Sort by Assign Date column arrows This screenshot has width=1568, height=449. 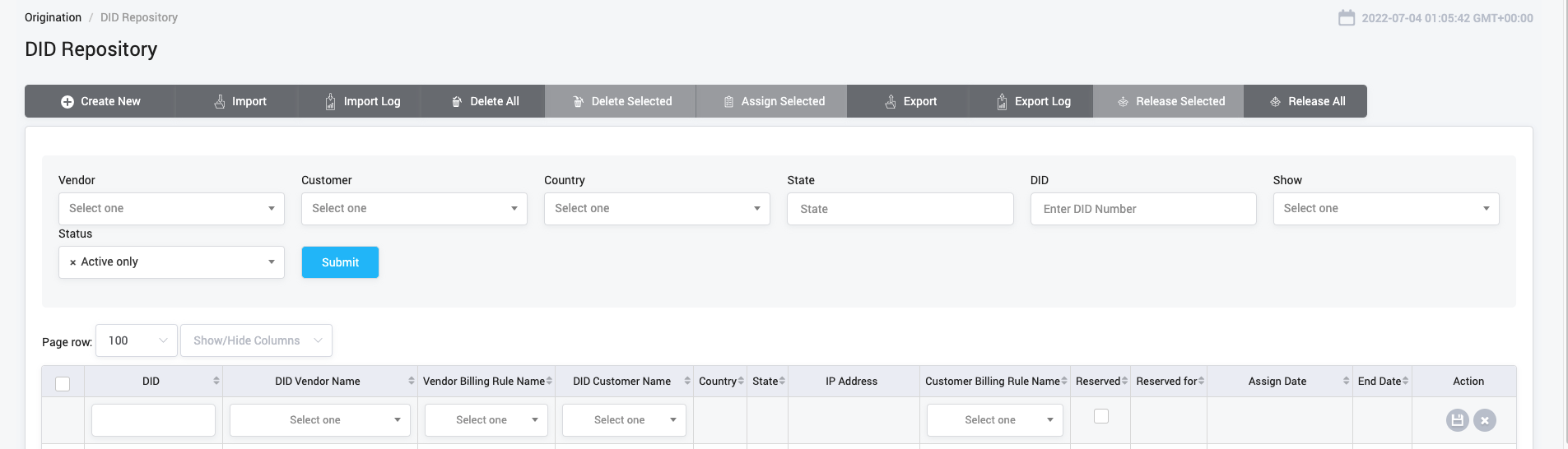(1347, 381)
